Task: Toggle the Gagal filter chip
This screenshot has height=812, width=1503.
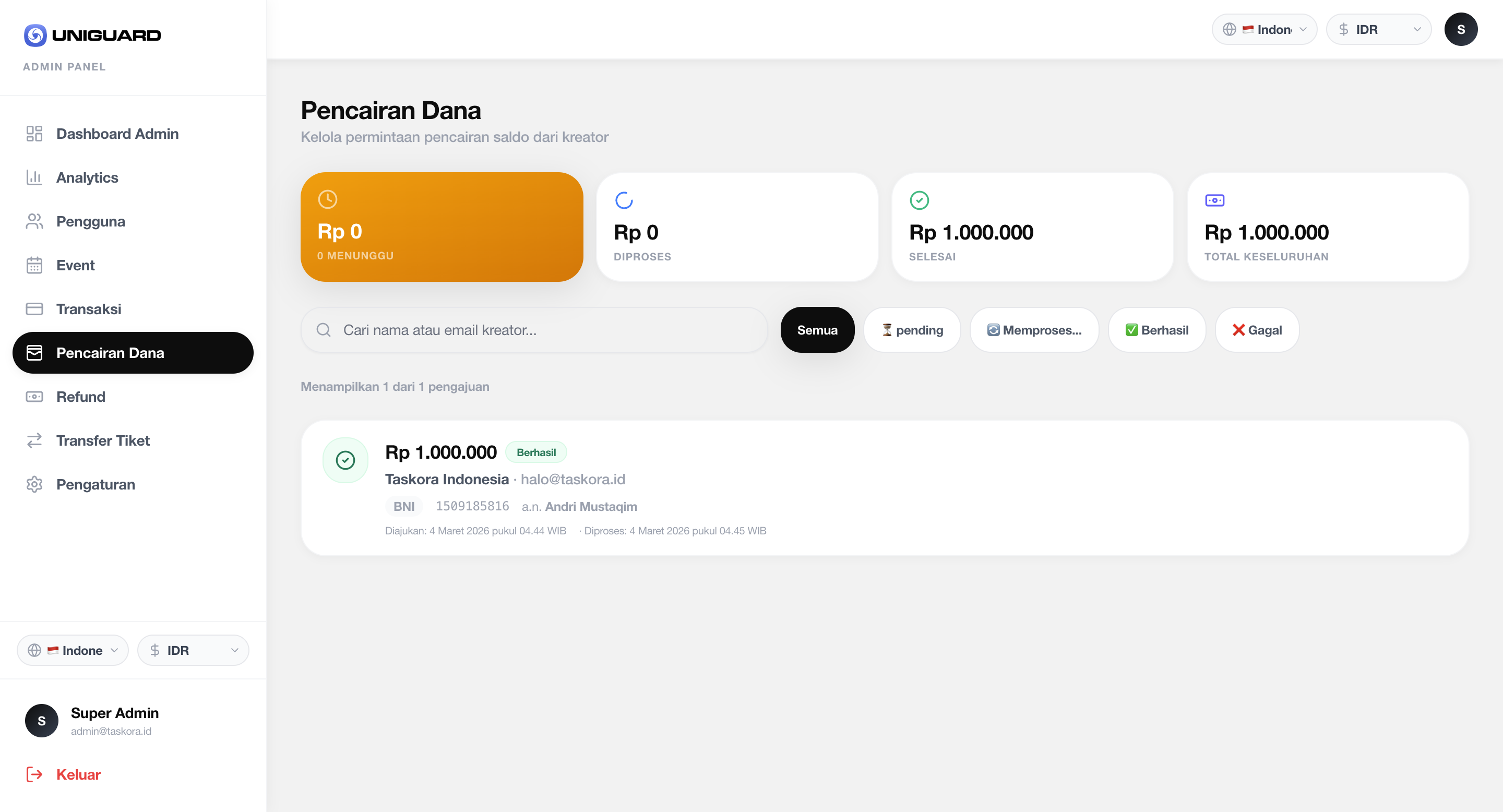Action: click(x=1257, y=330)
